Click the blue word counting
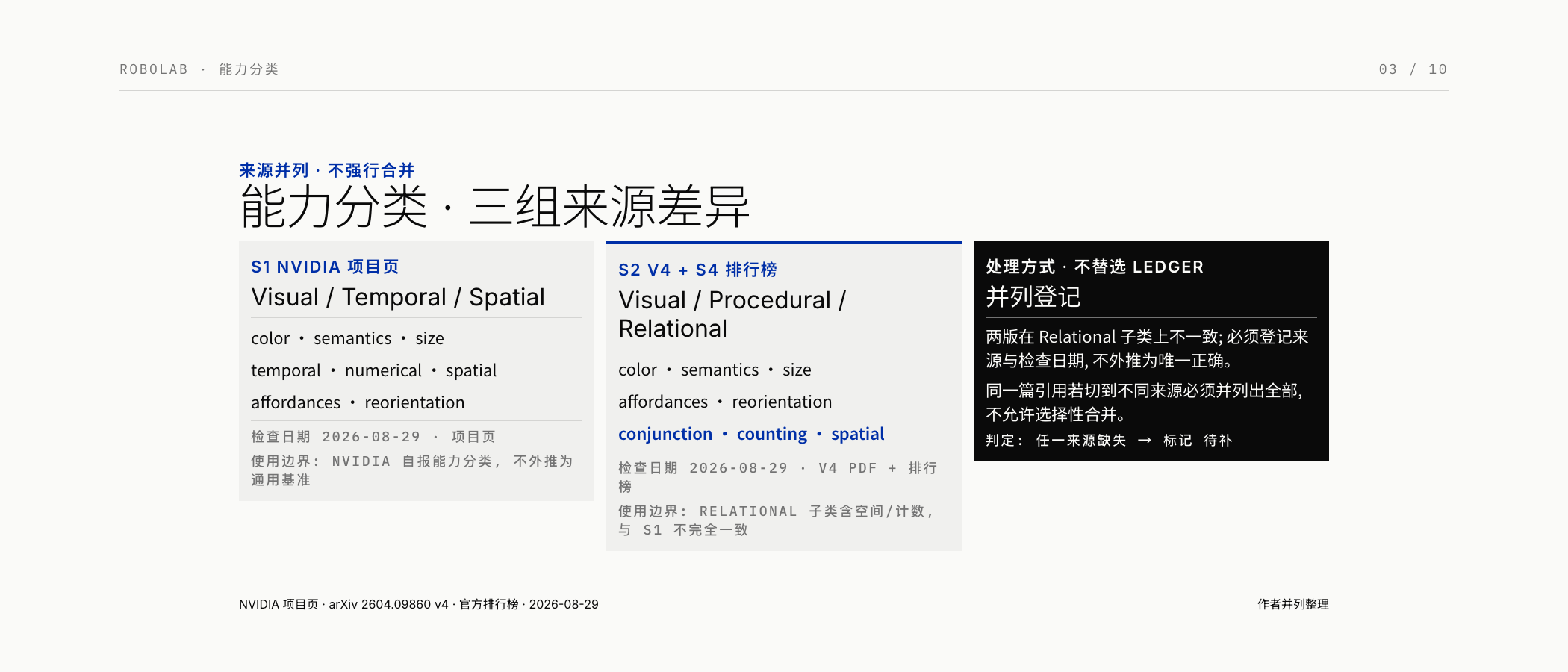Viewport: 1568px width, 672px height. pyautogui.click(x=772, y=434)
